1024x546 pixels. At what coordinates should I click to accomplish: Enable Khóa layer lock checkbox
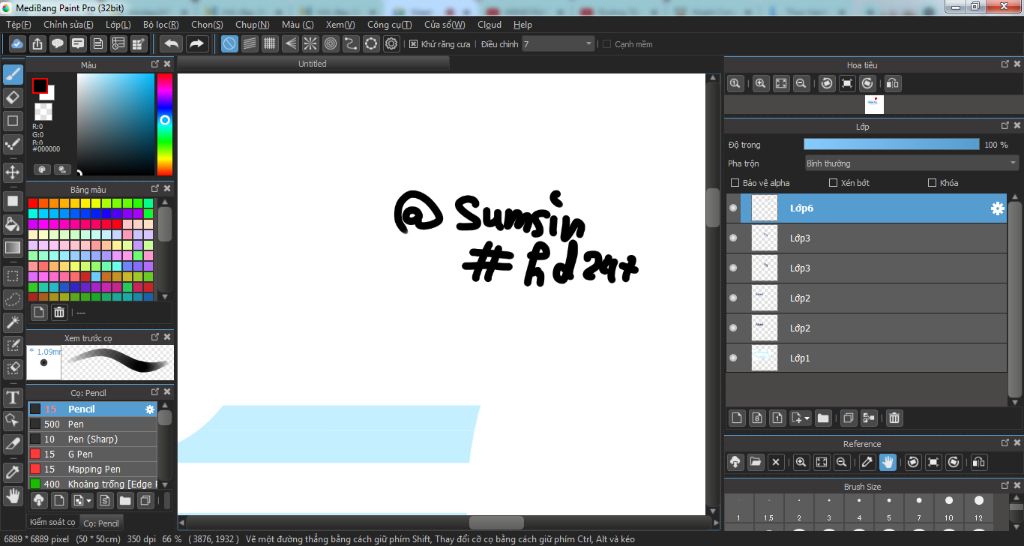tap(932, 183)
